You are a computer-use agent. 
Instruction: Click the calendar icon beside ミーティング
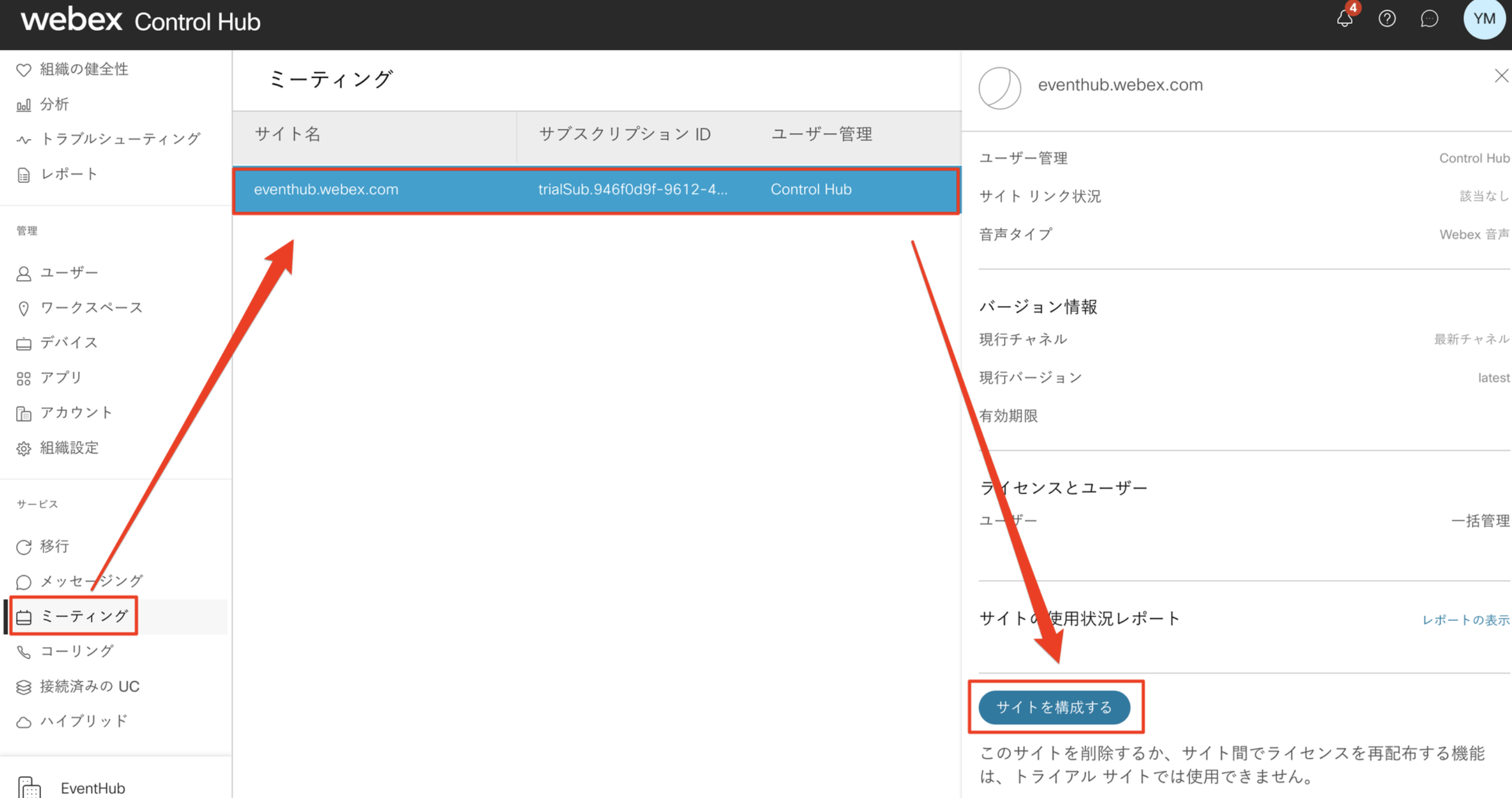(x=24, y=617)
